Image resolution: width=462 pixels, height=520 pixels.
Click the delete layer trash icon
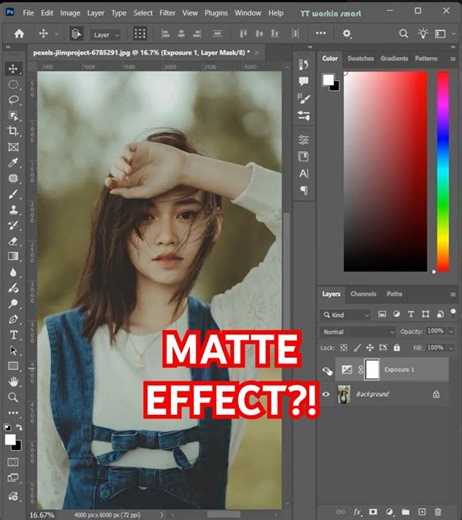tap(438, 512)
